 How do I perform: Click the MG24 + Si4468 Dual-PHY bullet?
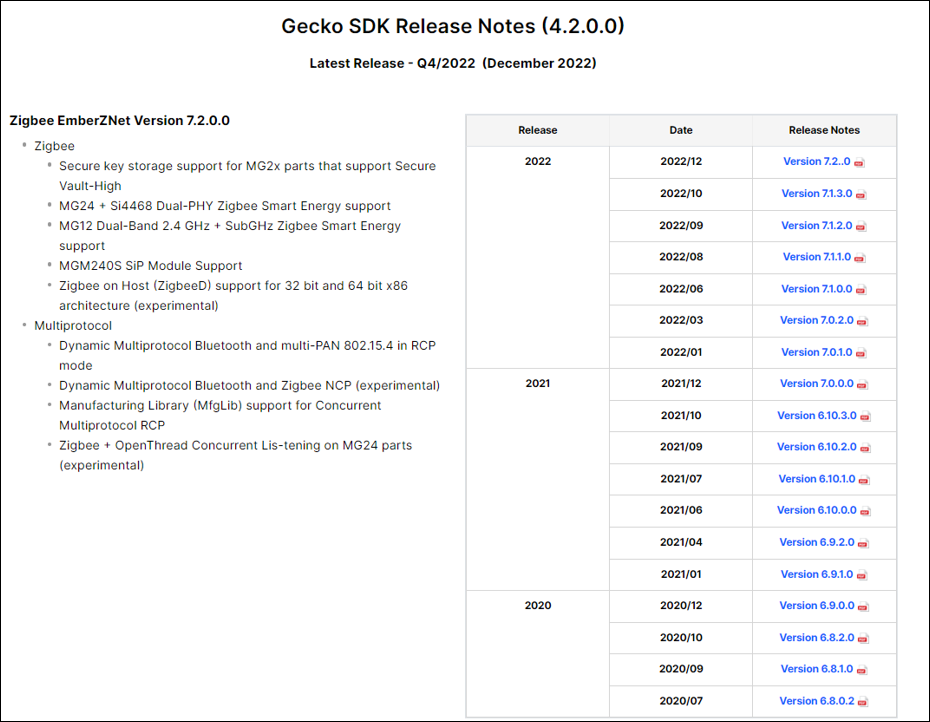(x=225, y=206)
